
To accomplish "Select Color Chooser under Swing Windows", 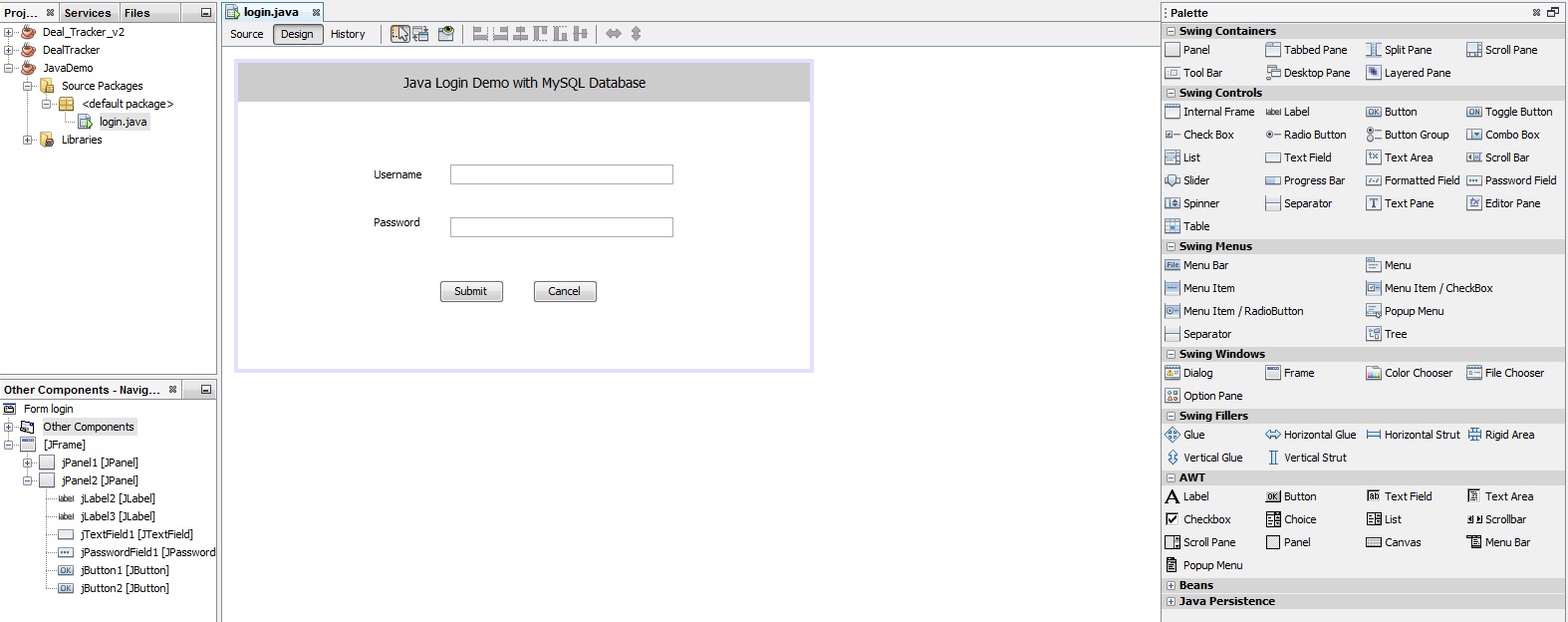I will (x=1410, y=373).
